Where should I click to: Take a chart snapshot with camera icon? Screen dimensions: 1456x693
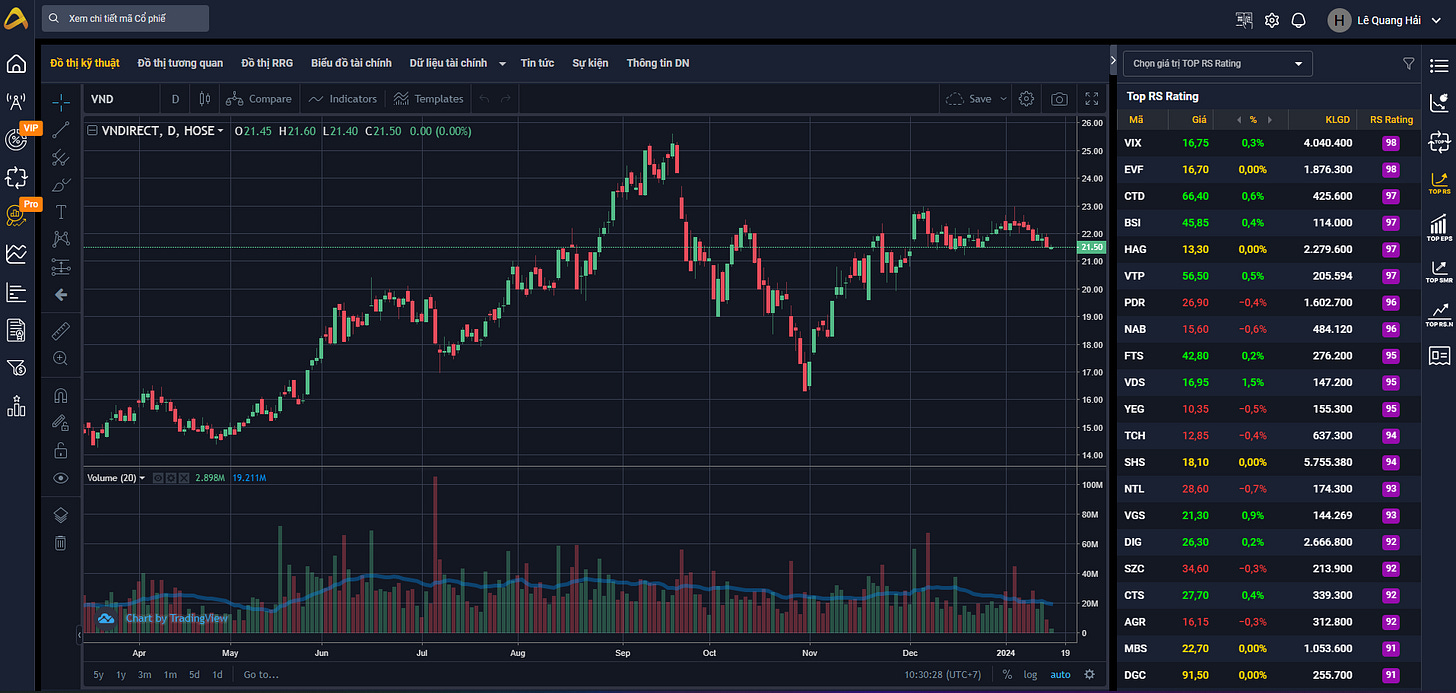click(1059, 99)
